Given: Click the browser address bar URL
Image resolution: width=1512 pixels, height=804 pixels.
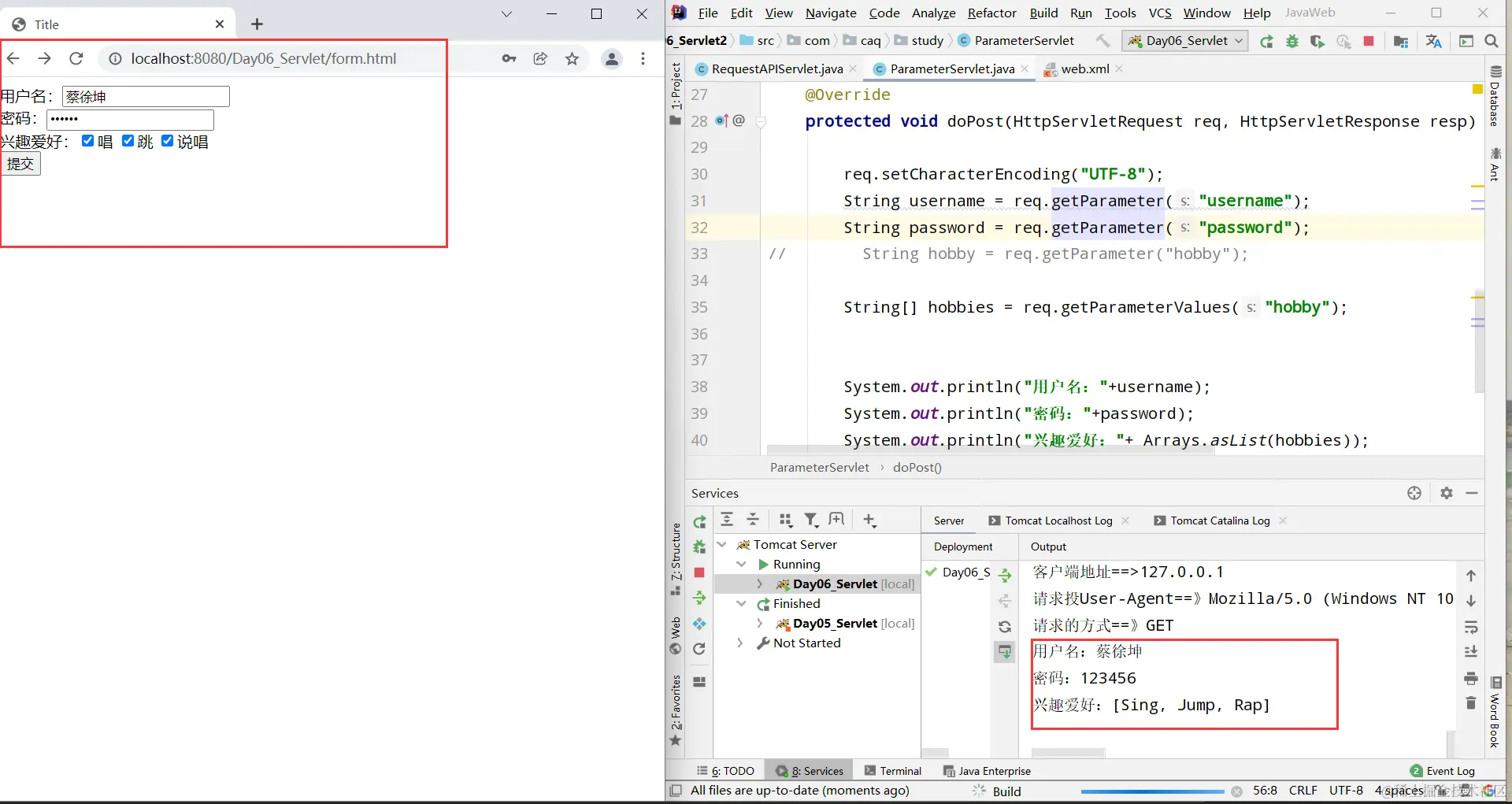Looking at the screenshot, I should click(x=264, y=58).
